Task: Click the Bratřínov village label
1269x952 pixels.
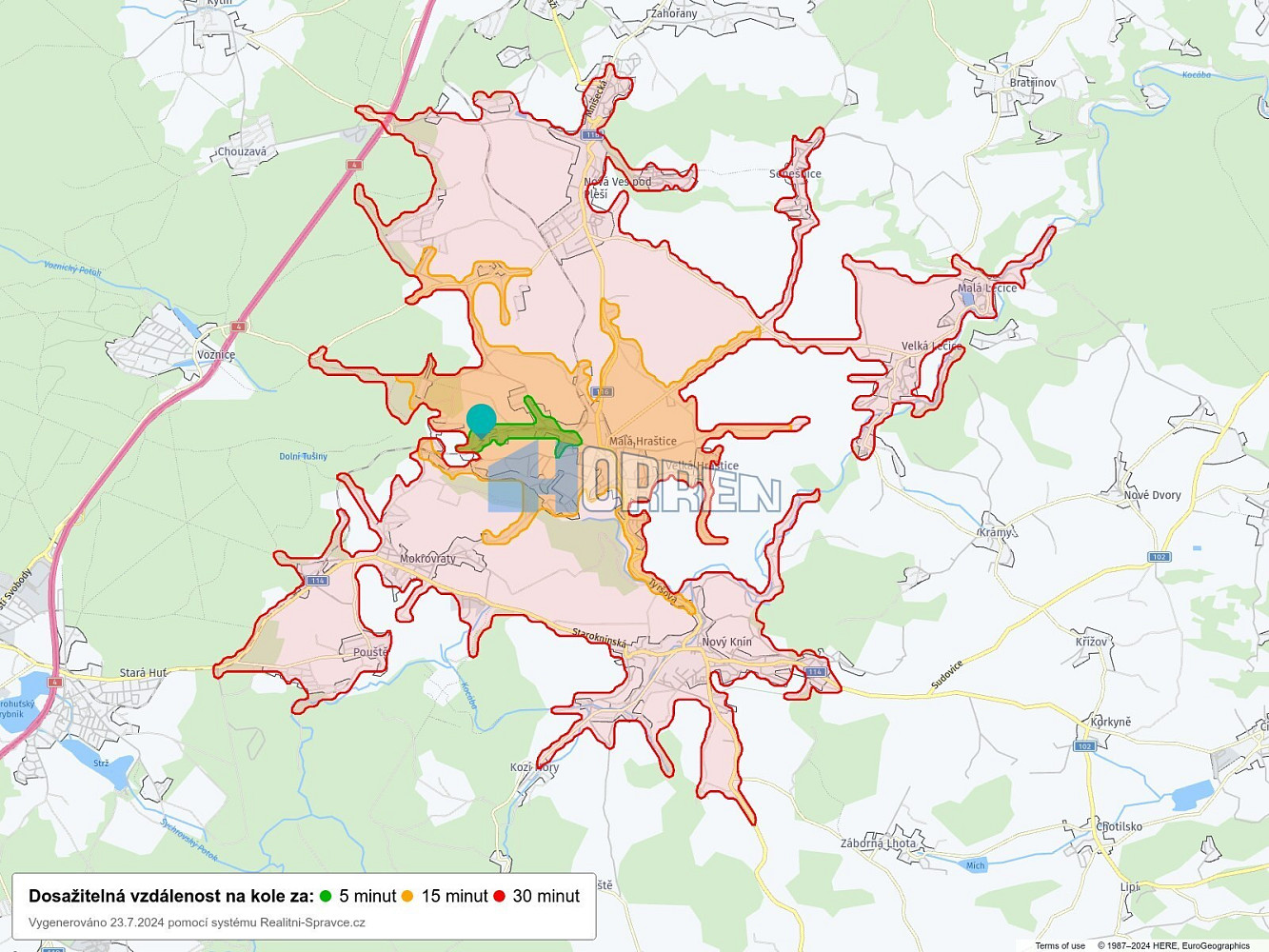Action: (1033, 83)
